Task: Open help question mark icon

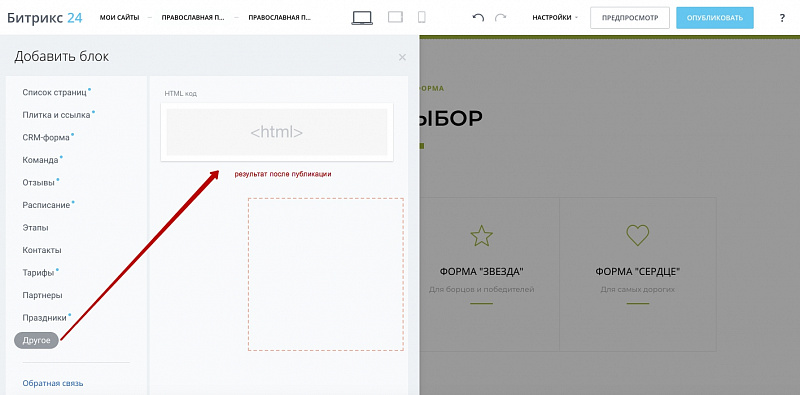Action: tap(782, 18)
